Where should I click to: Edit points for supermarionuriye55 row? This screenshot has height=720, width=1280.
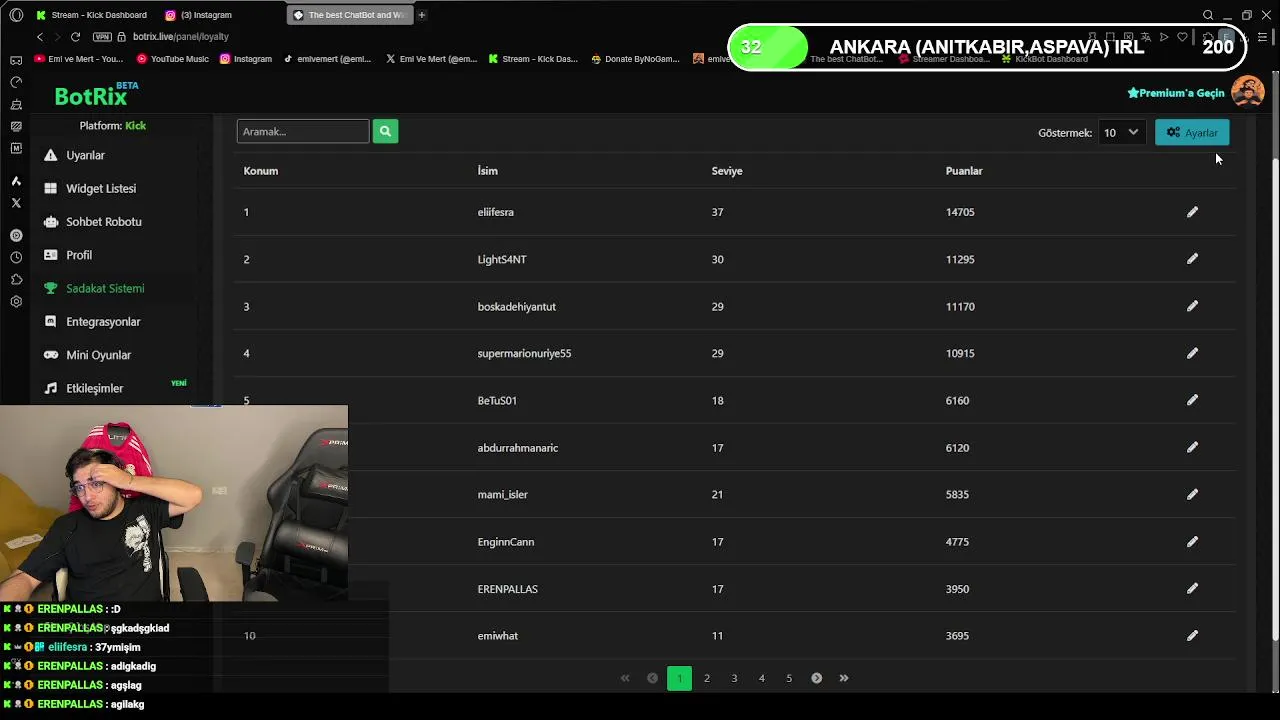tap(1192, 353)
